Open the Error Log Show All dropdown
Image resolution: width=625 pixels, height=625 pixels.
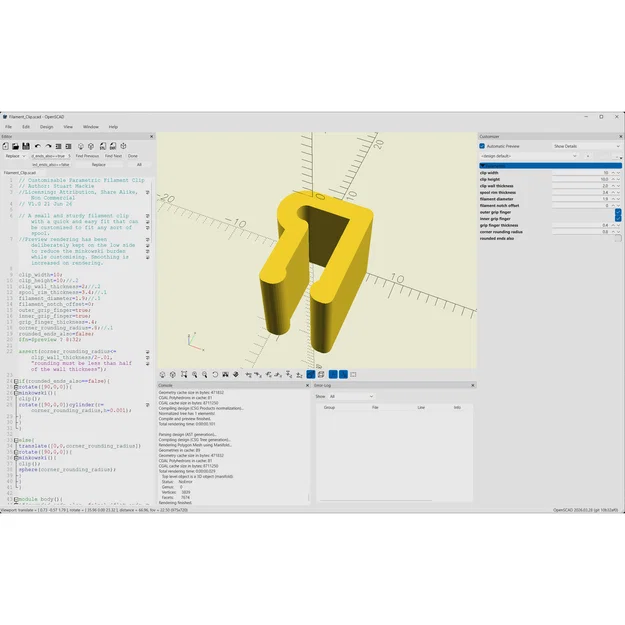(351, 397)
